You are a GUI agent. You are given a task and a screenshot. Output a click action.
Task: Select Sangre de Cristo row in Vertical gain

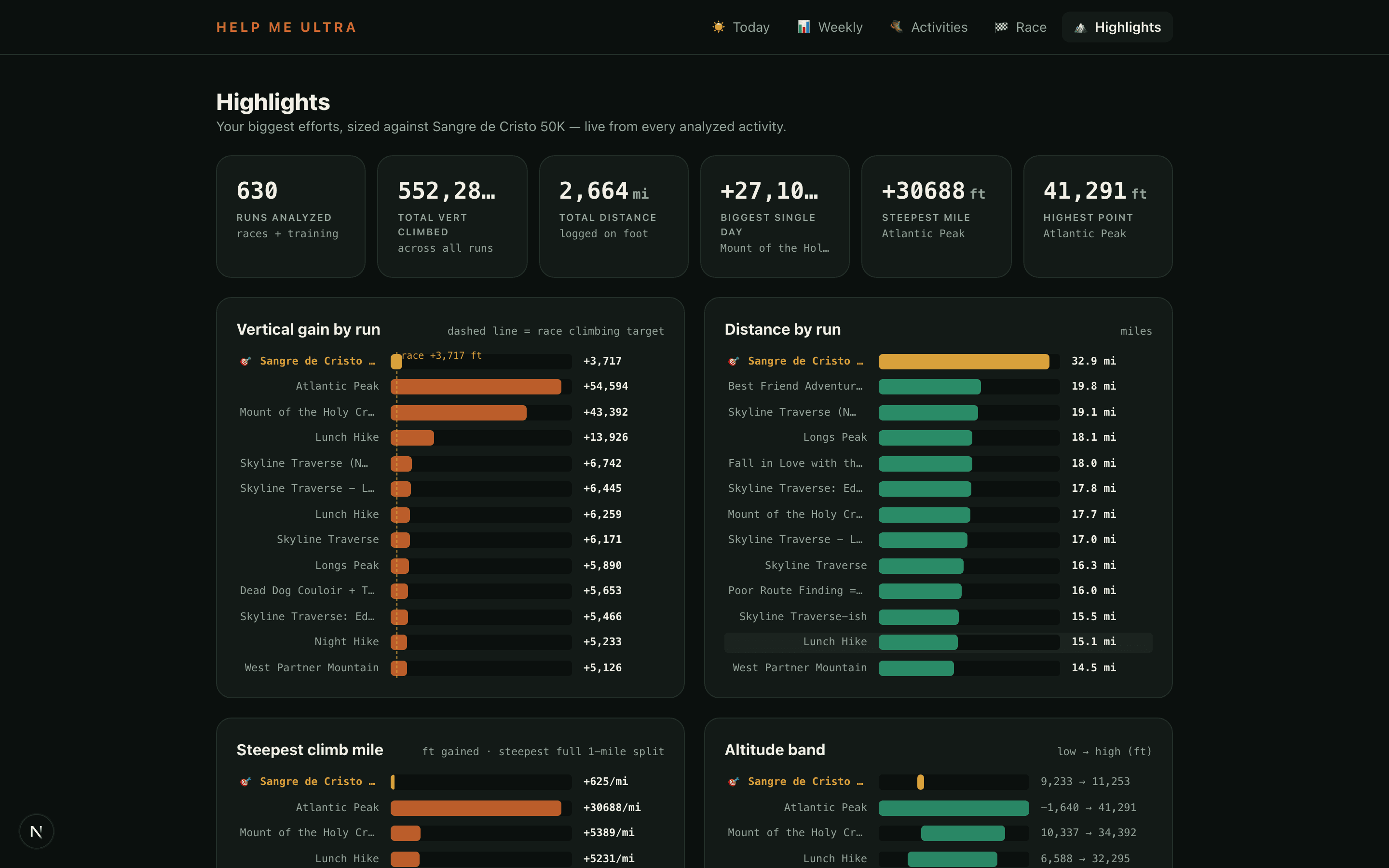450,361
